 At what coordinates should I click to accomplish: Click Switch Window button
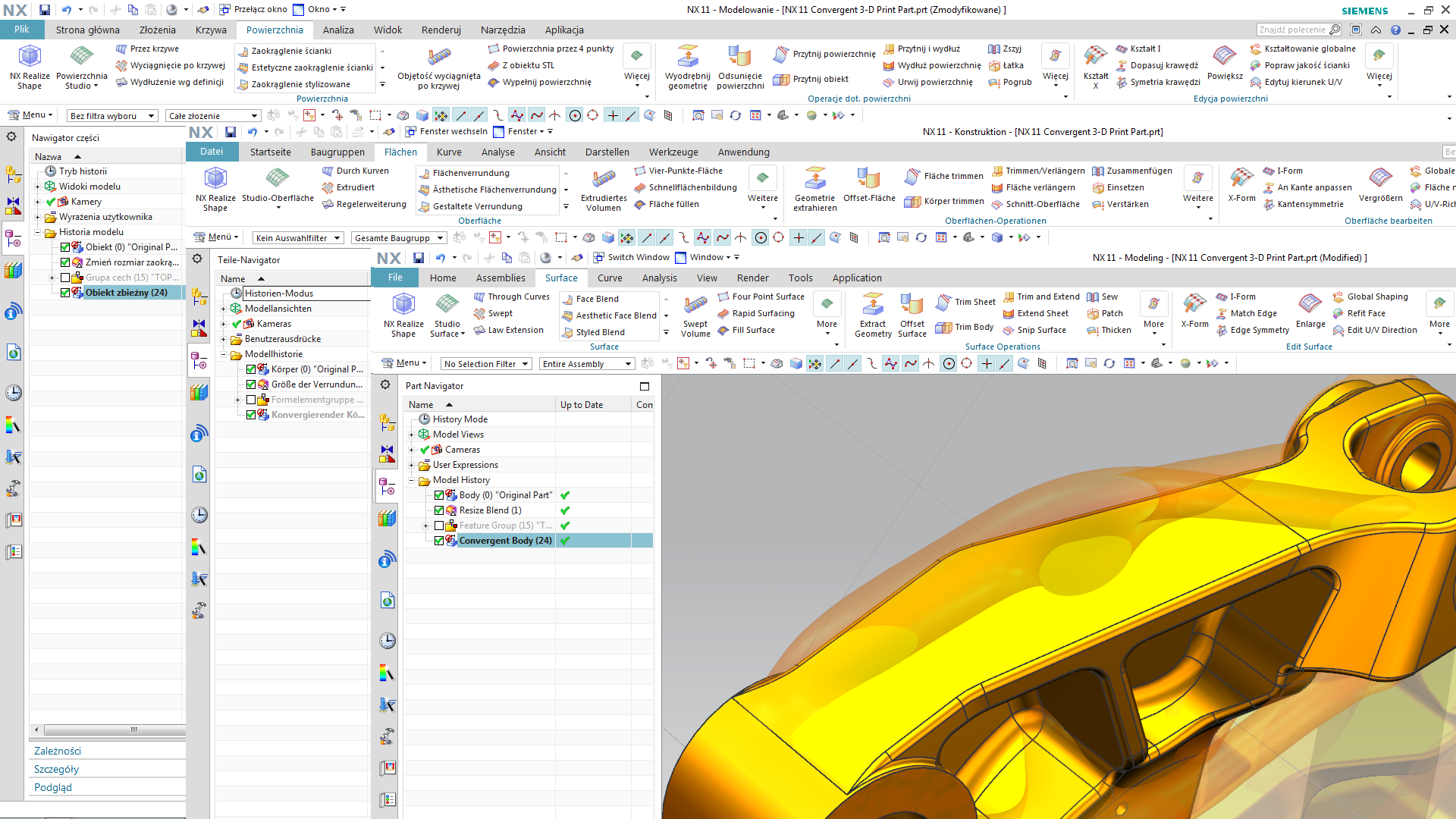pyautogui.click(x=631, y=257)
